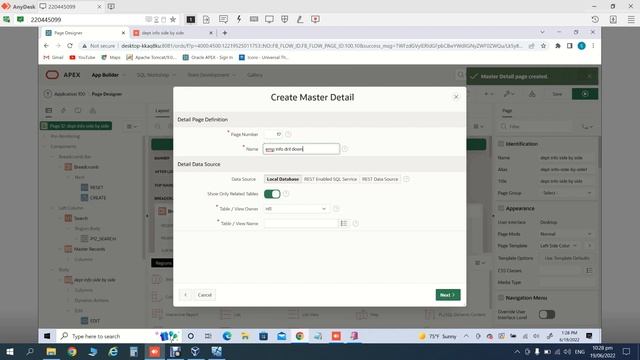This screenshot has width=640, height=360.
Task: Open the YouTube bookmark
Action: [82, 58]
